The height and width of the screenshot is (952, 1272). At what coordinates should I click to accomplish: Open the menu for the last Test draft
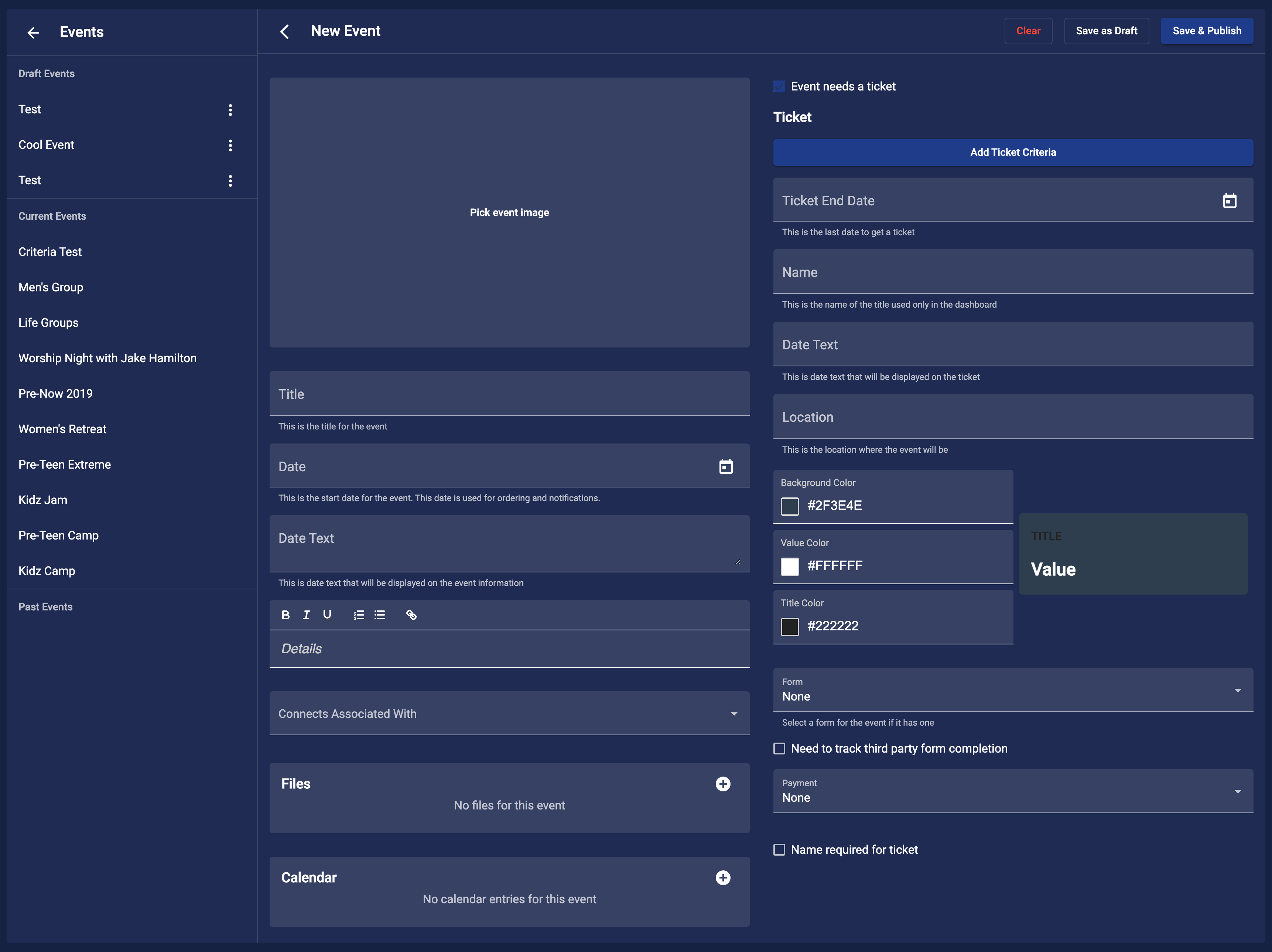230,181
